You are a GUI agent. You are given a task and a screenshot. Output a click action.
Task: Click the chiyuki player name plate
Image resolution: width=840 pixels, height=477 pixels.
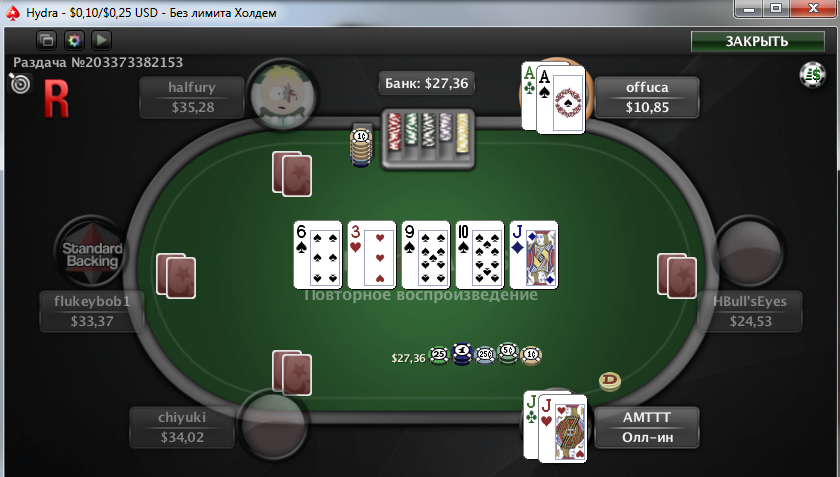[x=182, y=427]
